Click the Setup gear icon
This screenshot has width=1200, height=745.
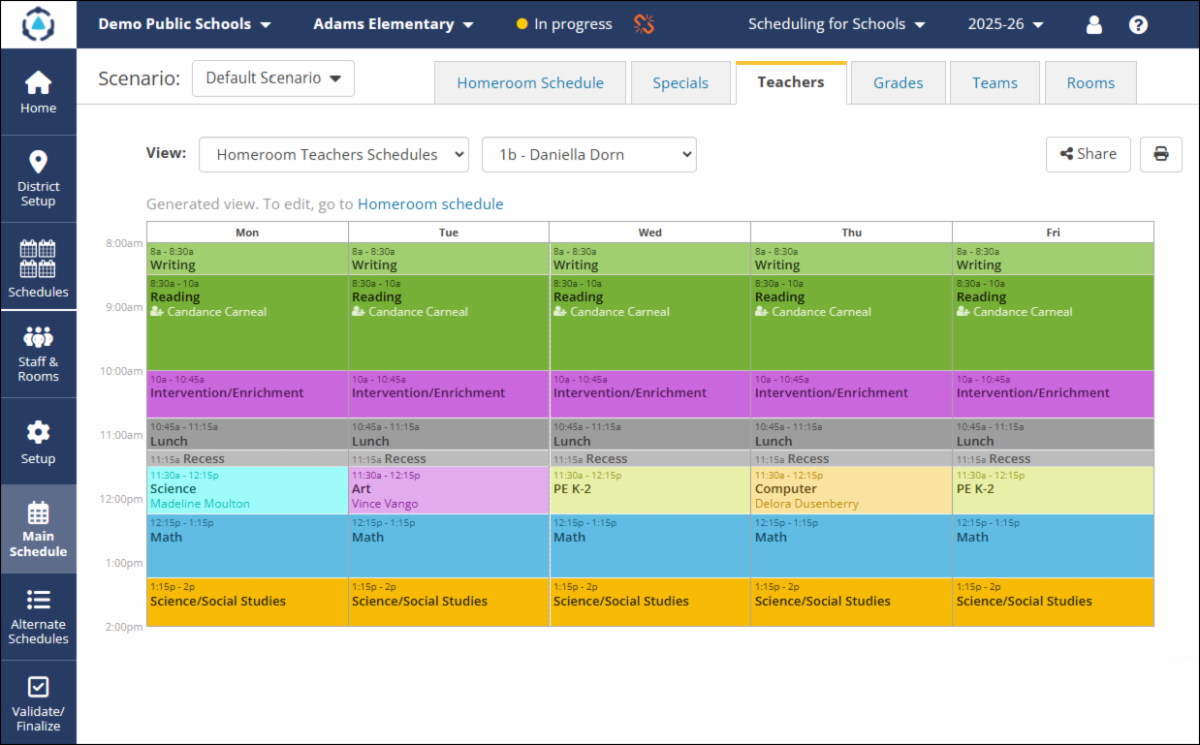point(38,441)
